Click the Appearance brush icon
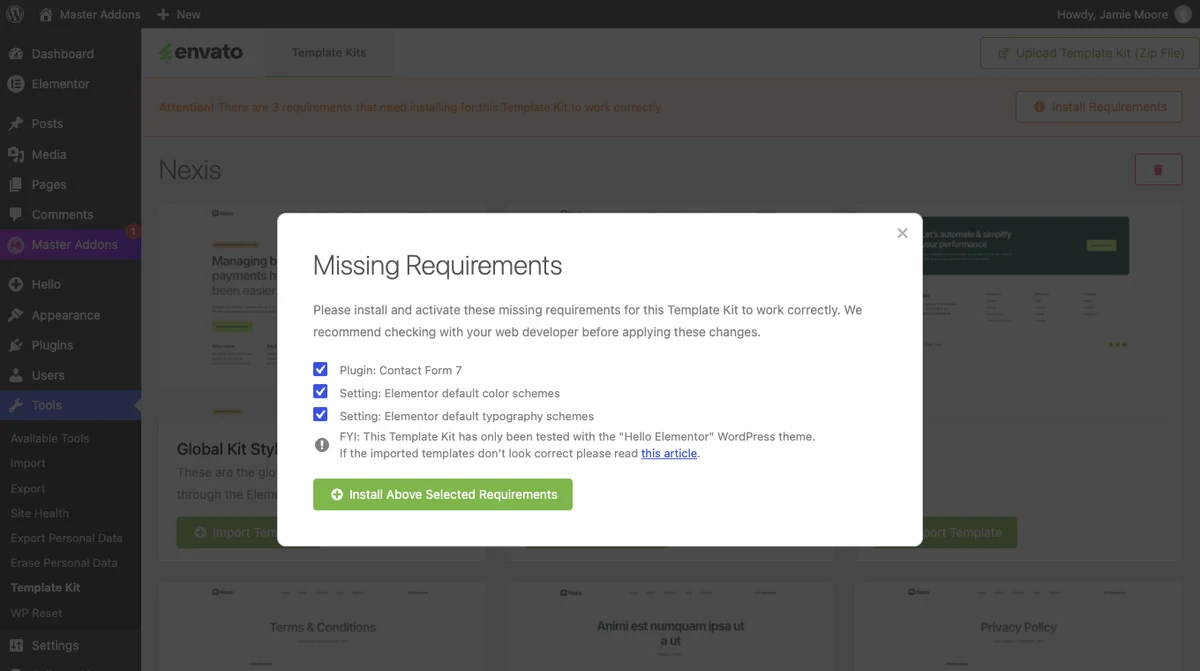 pos(16,315)
